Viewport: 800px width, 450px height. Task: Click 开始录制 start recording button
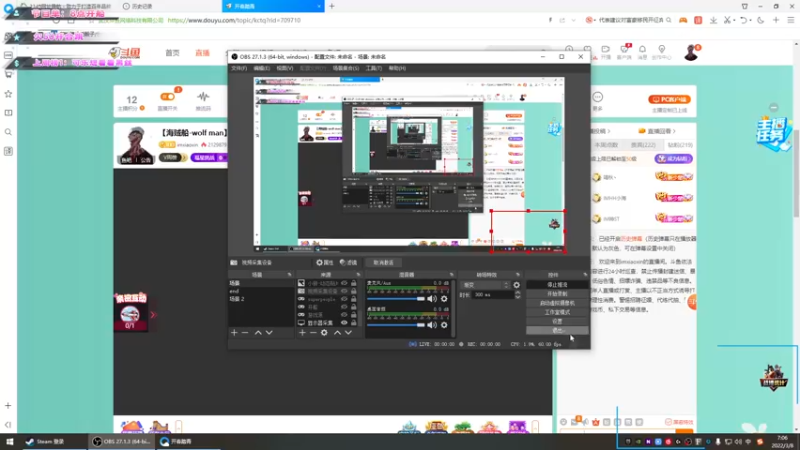pyautogui.click(x=557, y=294)
